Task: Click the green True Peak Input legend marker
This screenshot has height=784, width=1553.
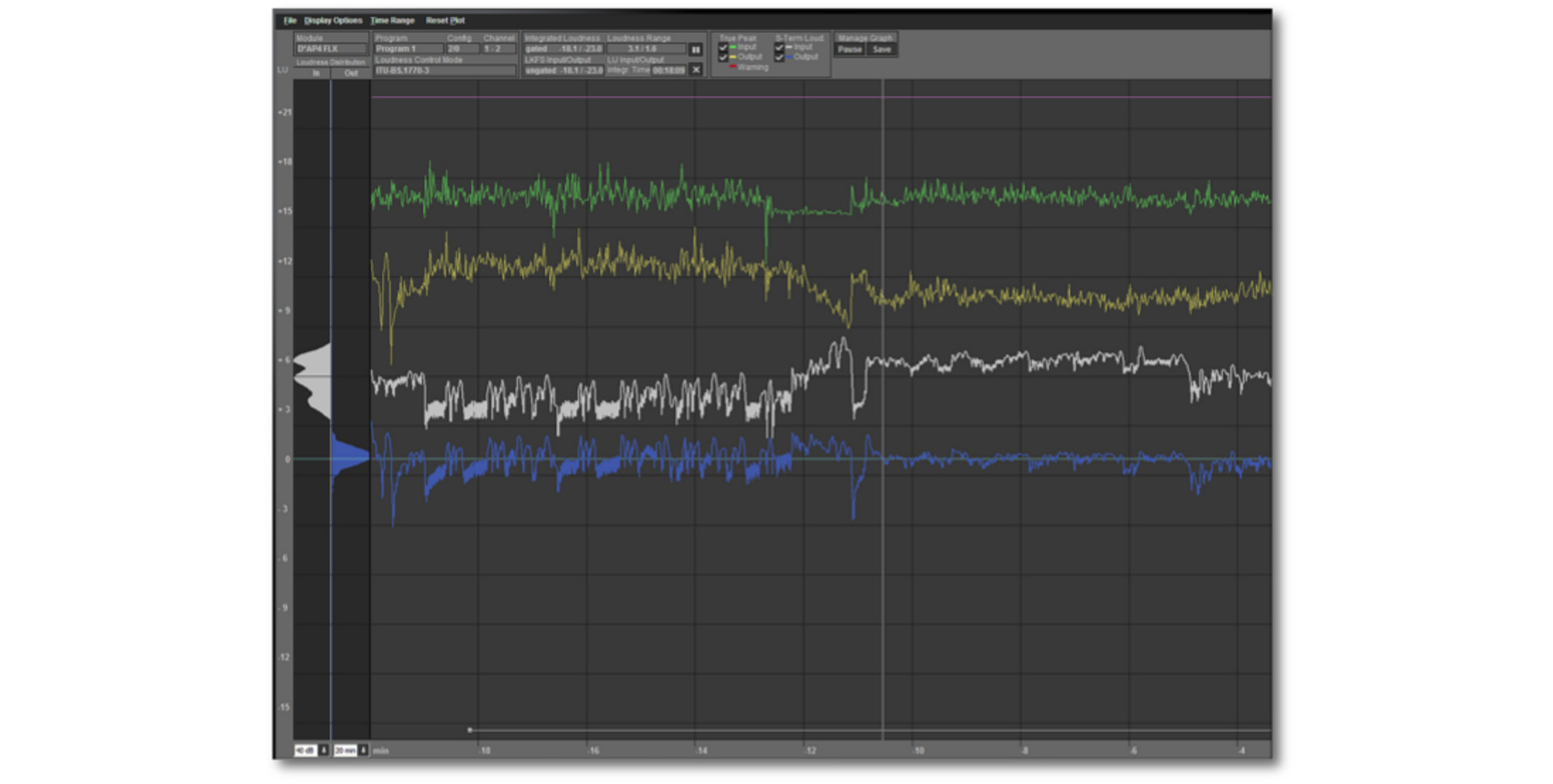Action: (x=733, y=47)
